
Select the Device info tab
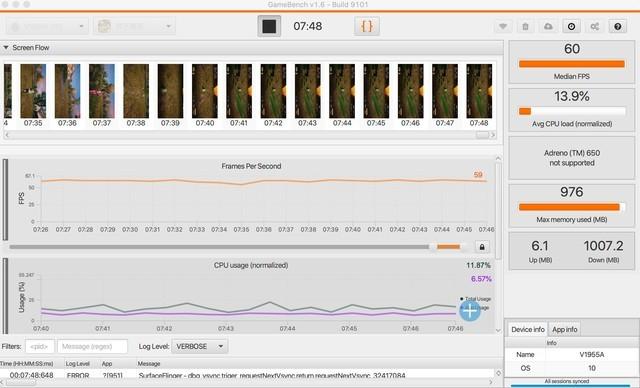coord(527,329)
